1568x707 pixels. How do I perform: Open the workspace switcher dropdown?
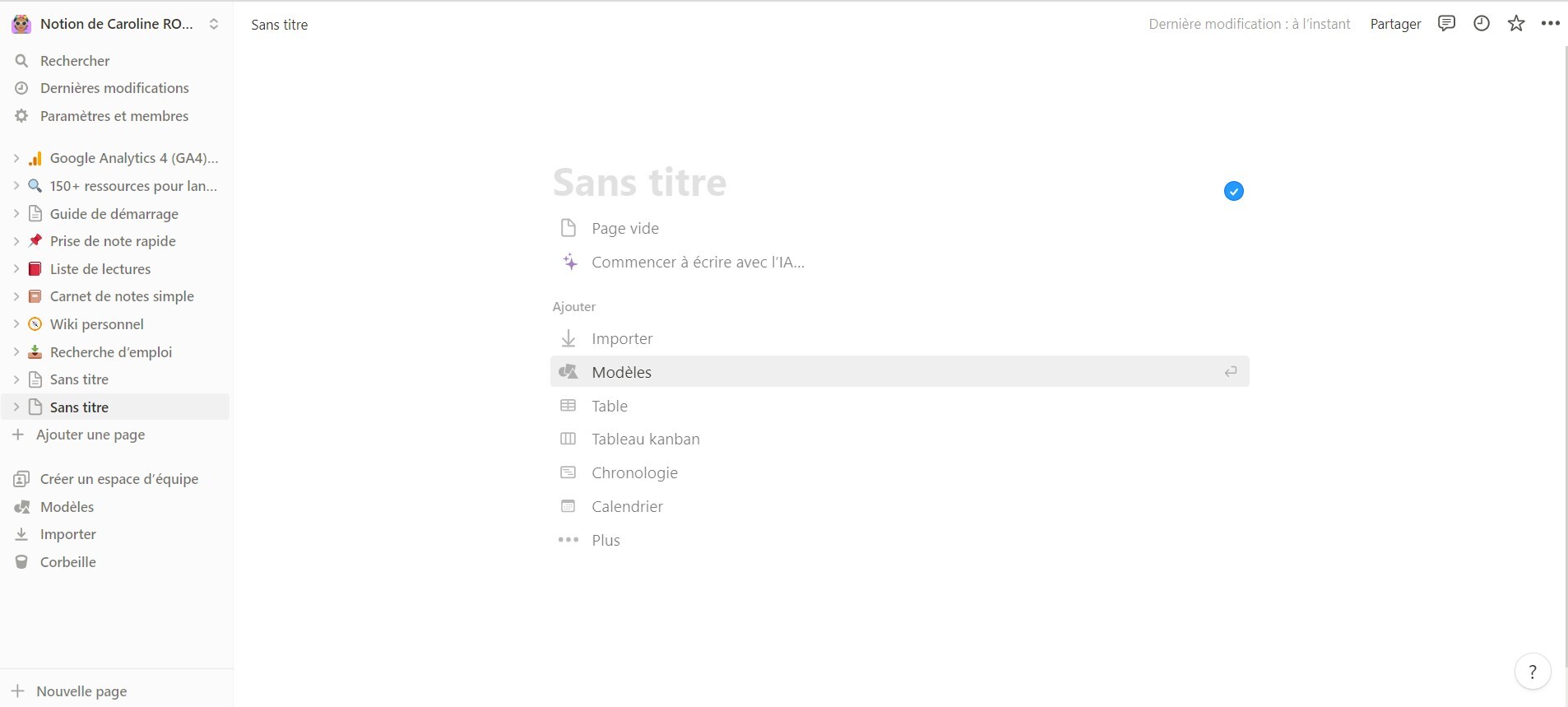click(214, 24)
